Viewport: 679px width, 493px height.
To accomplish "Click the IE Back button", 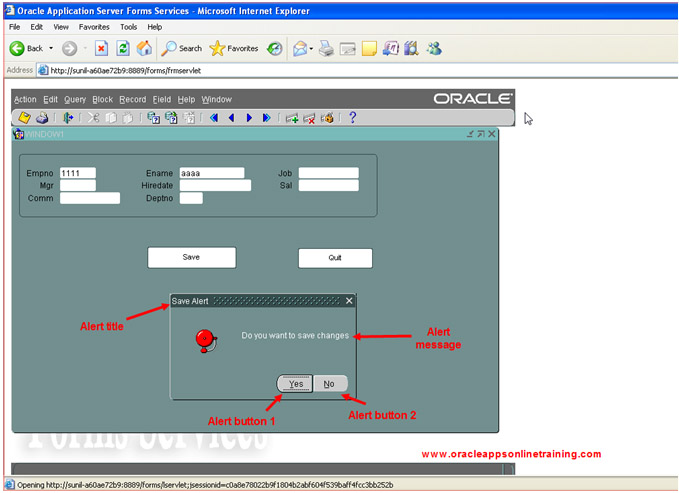I will pos(27,48).
